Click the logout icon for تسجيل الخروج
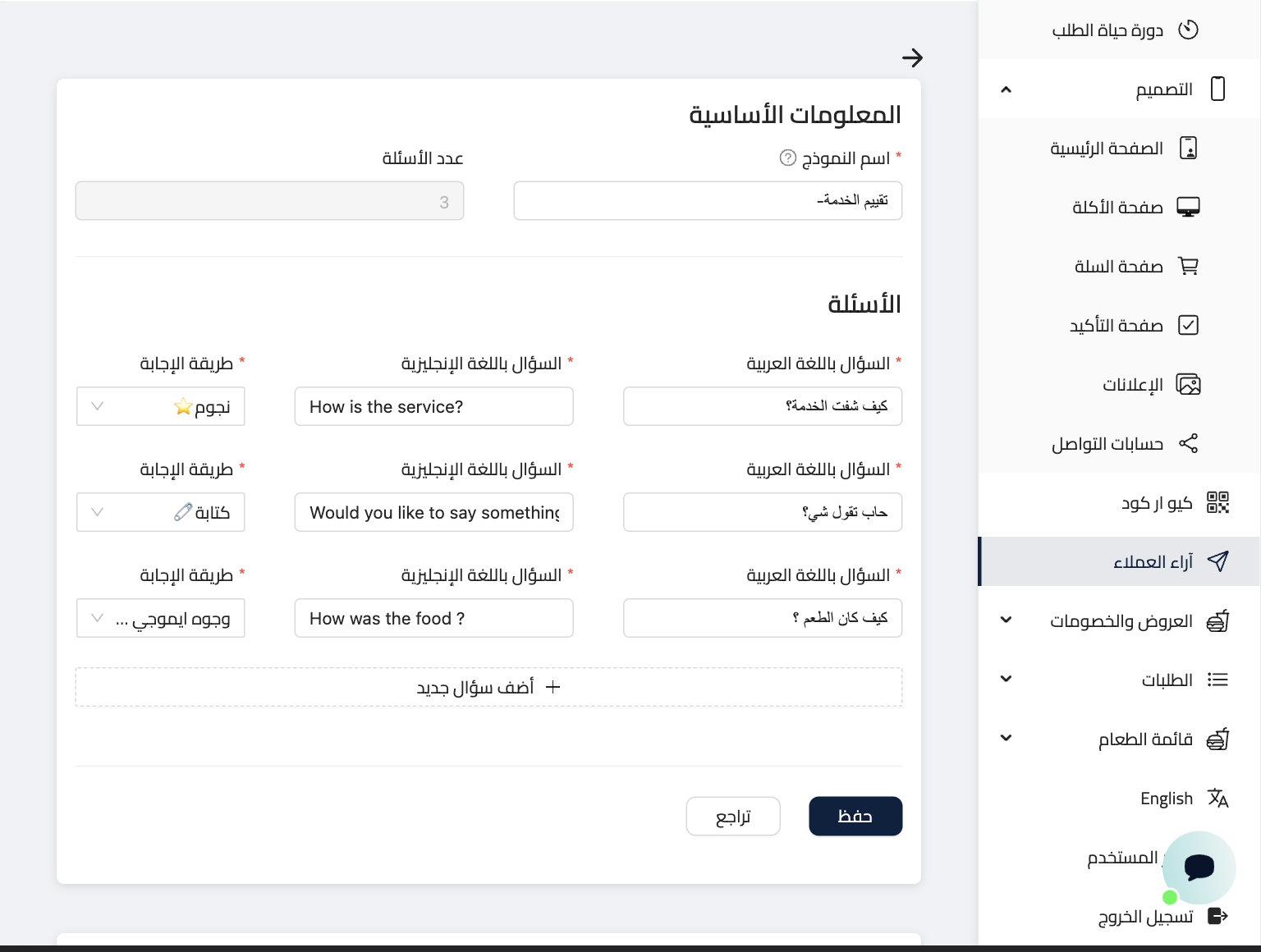The image size is (1261, 952). tap(1217, 916)
